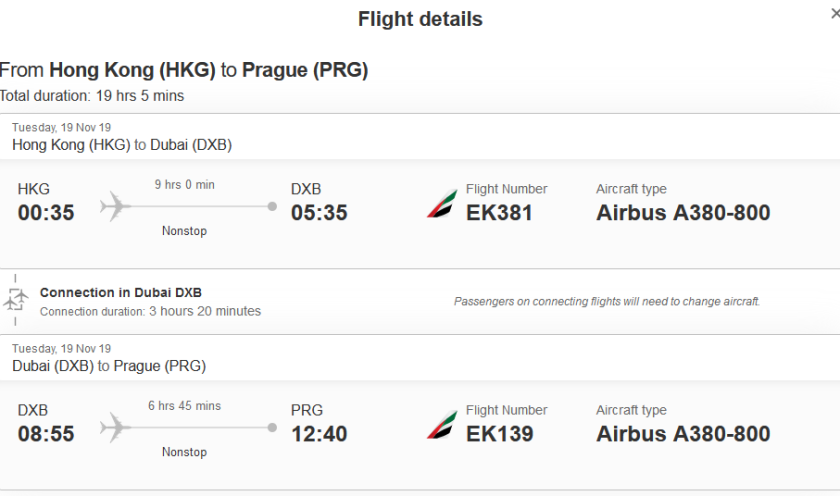Close the Flight details dialog
This screenshot has height=496, width=840.
coord(834,12)
